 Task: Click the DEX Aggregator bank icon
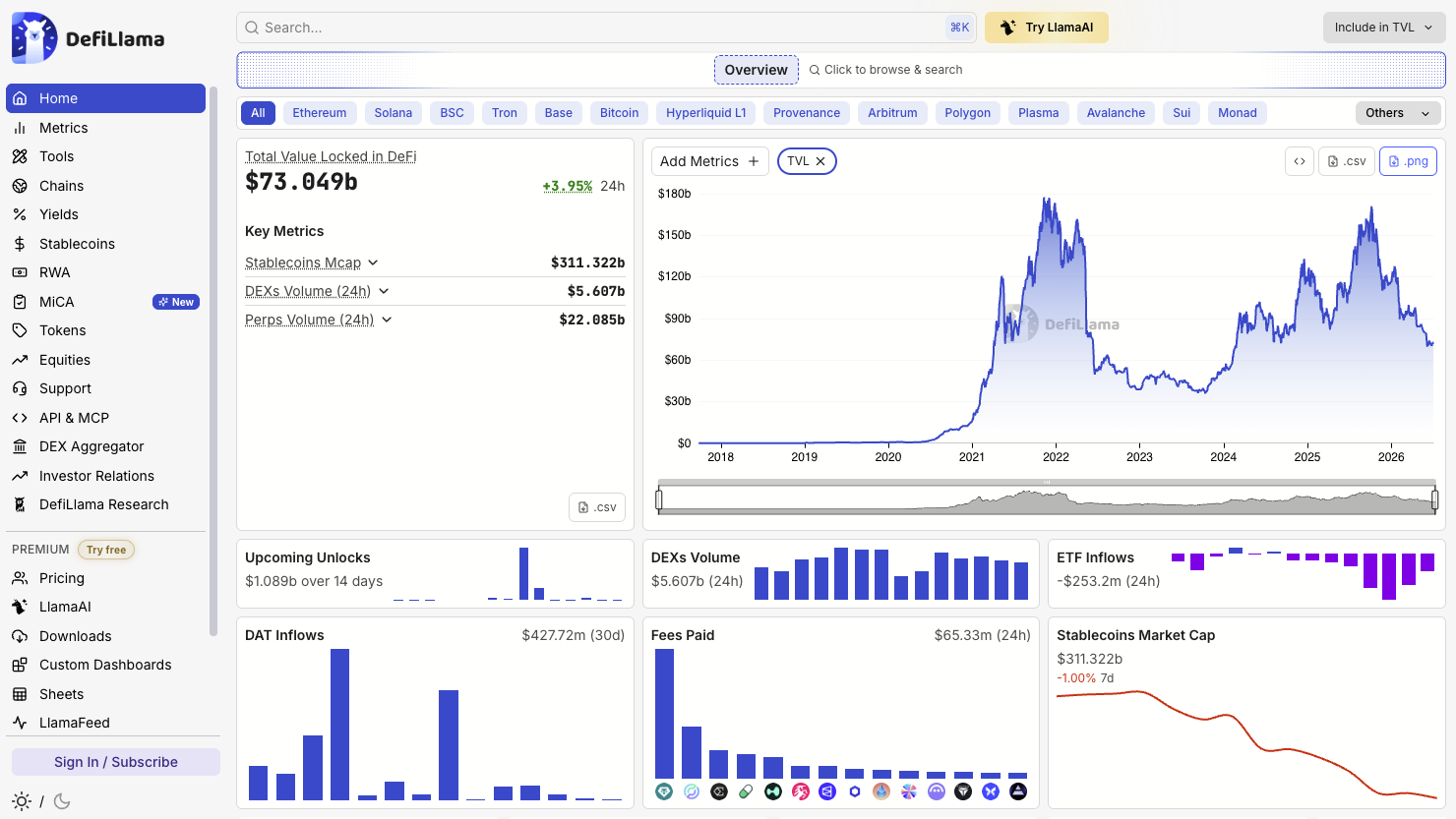point(20,446)
